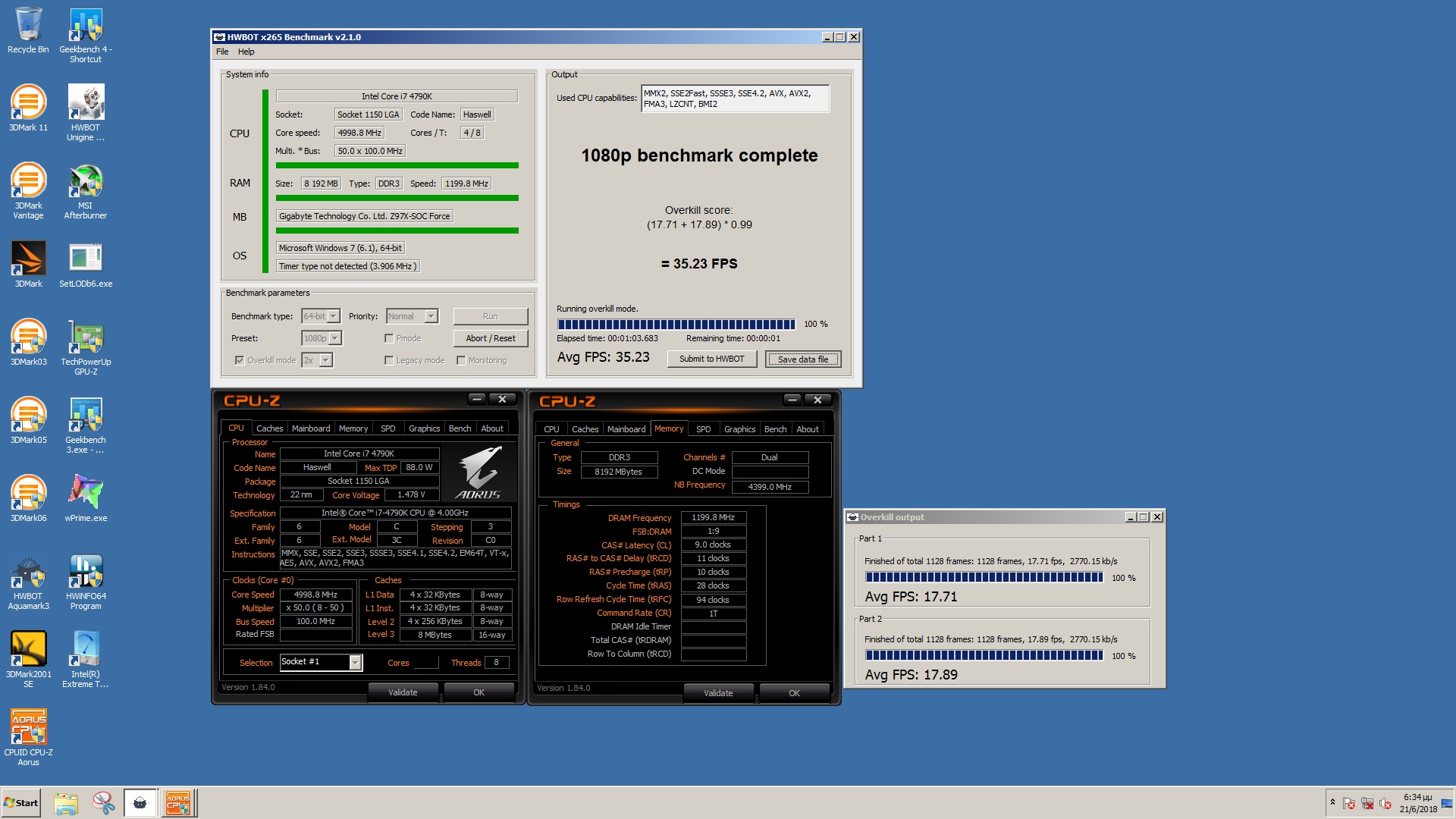
Task: Show hidden system tray icons
Action: click(x=1332, y=803)
